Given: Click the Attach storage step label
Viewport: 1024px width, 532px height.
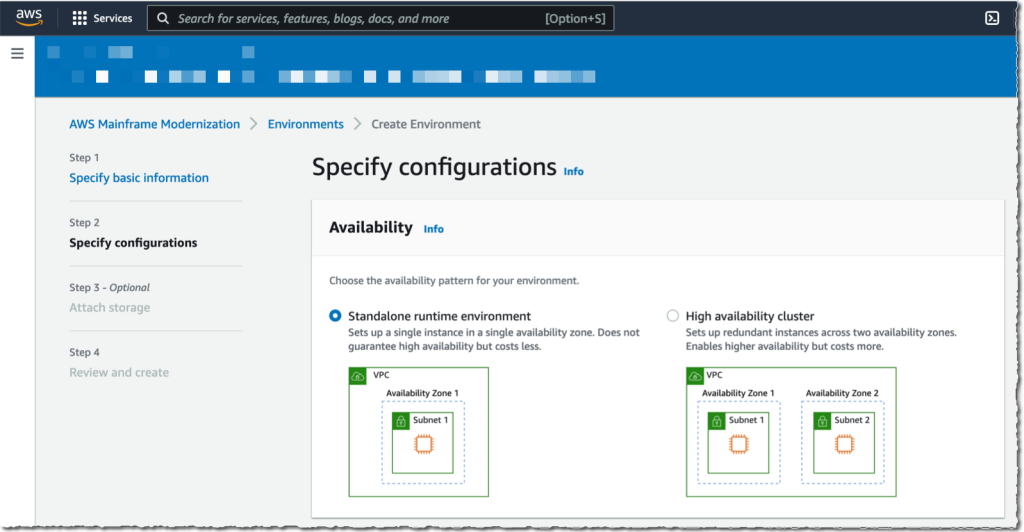Looking at the screenshot, I should (110, 307).
